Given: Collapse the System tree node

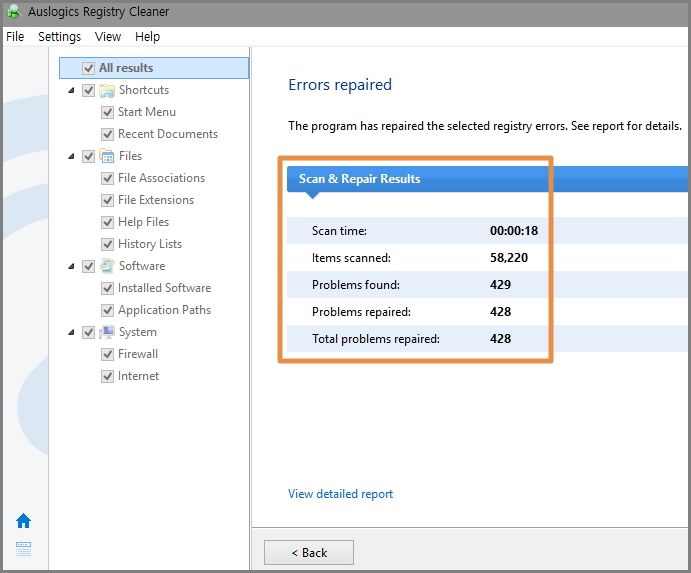Looking at the screenshot, I should point(71,332).
